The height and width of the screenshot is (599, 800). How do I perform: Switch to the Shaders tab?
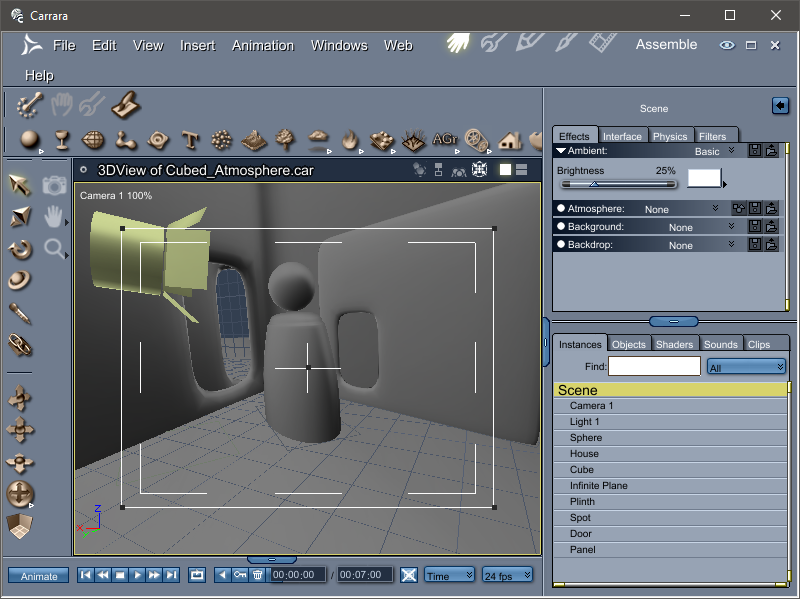(x=674, y=344)
